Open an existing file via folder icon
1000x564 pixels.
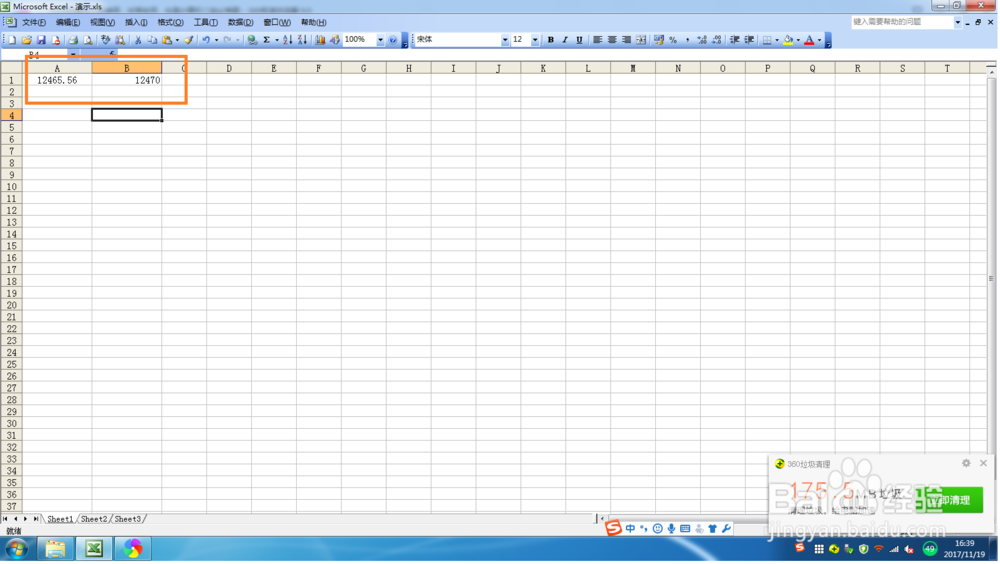click(x=27, y=40)
